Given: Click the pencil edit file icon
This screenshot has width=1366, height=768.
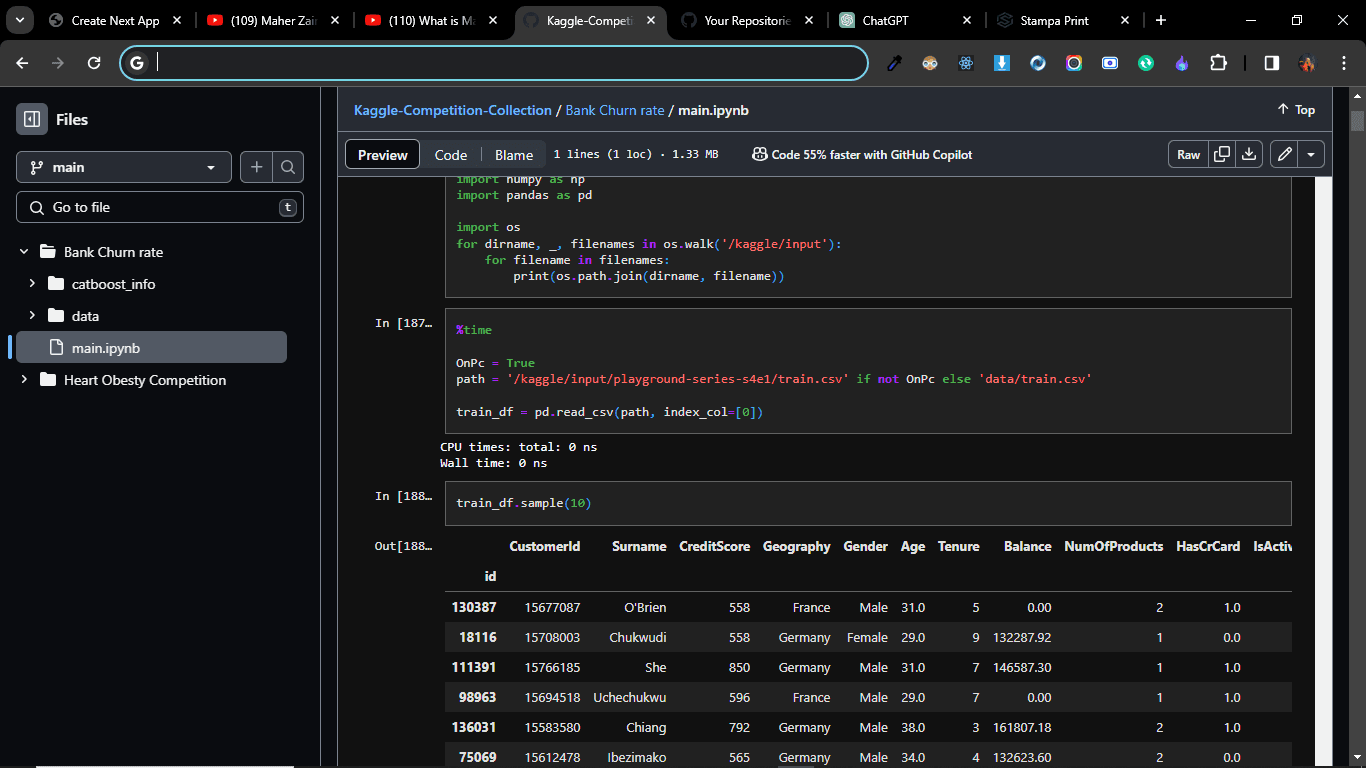Looking at the screenshot, I should click(x=1285, y=154).
